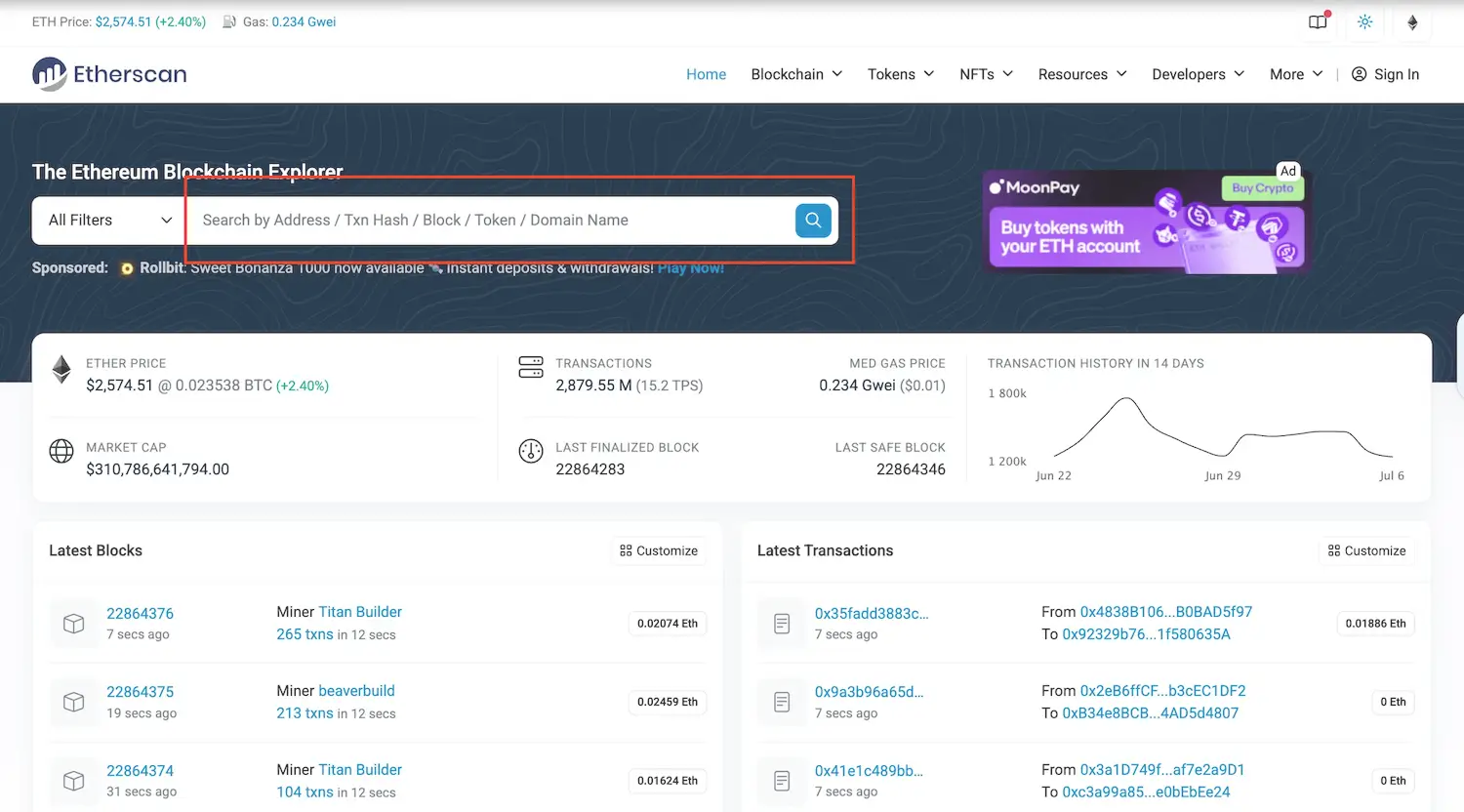Open the knowledge base book icon

tap(1317, 22)
